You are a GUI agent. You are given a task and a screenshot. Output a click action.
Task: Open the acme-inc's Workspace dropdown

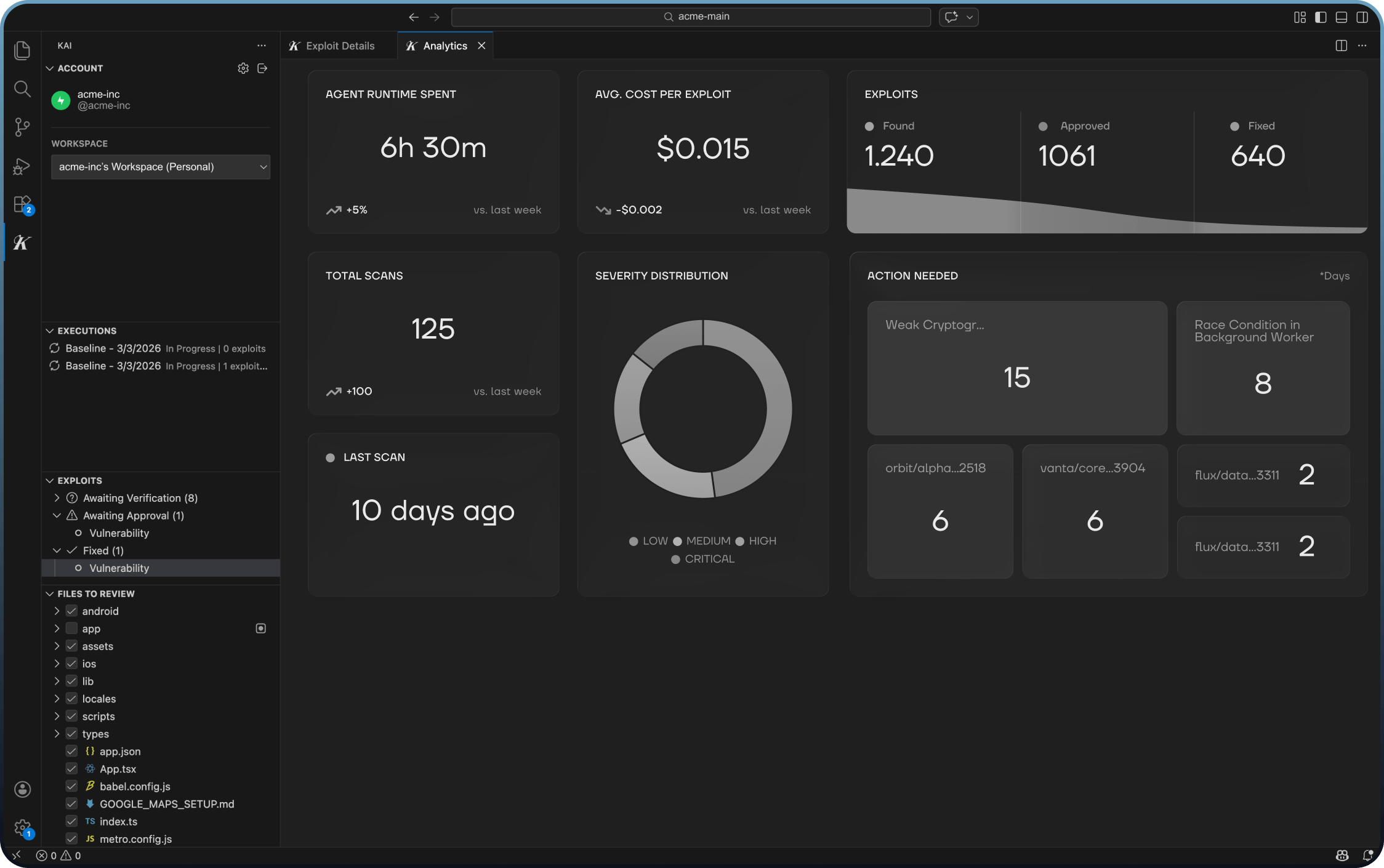click(x=160, y=167)
